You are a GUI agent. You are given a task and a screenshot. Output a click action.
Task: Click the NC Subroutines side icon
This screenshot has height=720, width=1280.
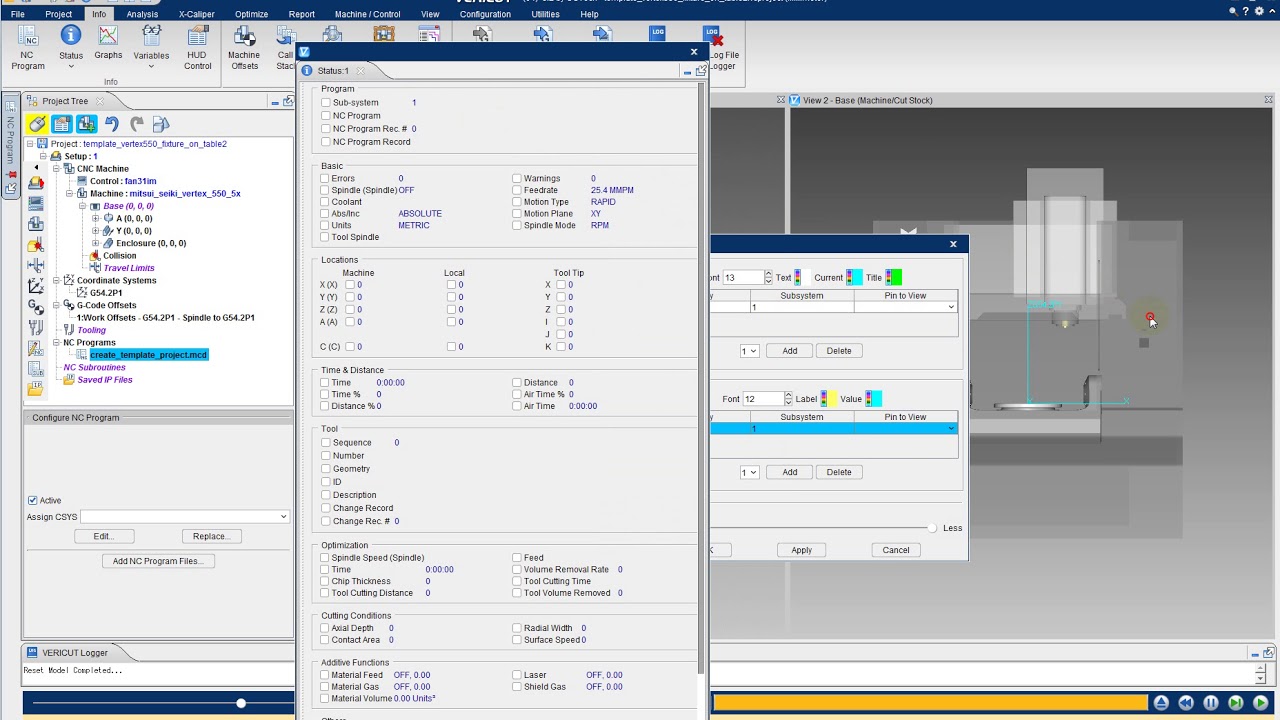pos(36,367)
